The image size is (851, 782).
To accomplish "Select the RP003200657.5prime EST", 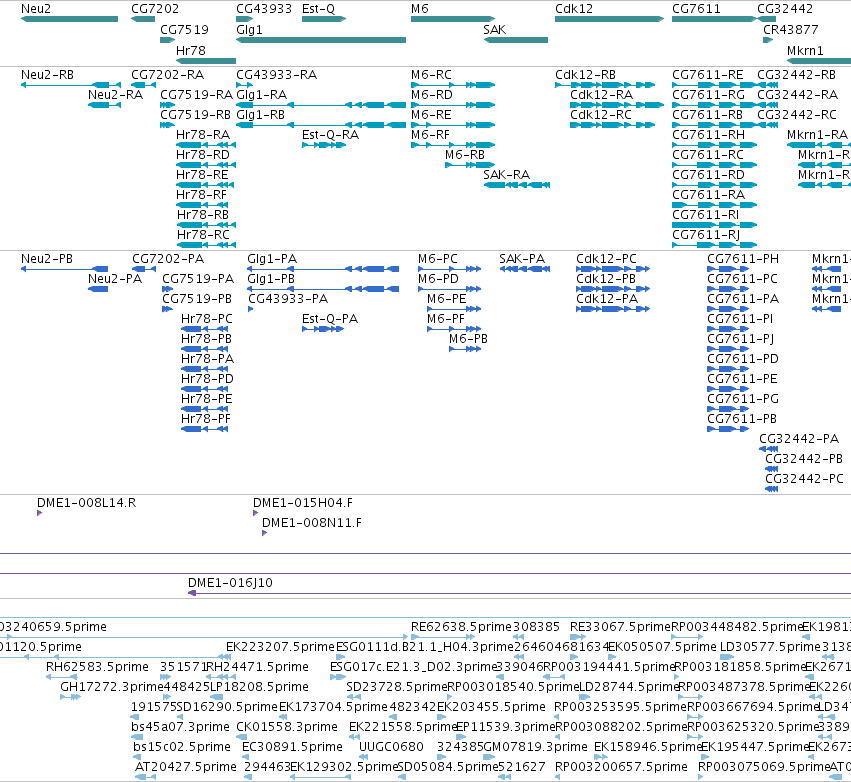I will 557,777.
